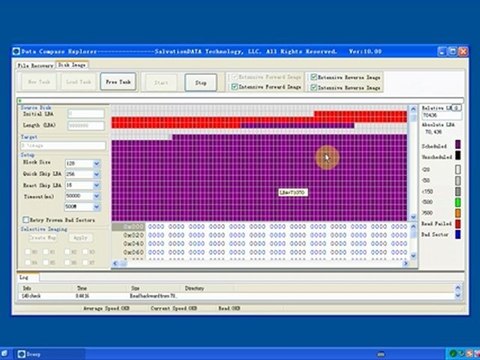Click the Bad Sector blue swatch

[458, 234]
